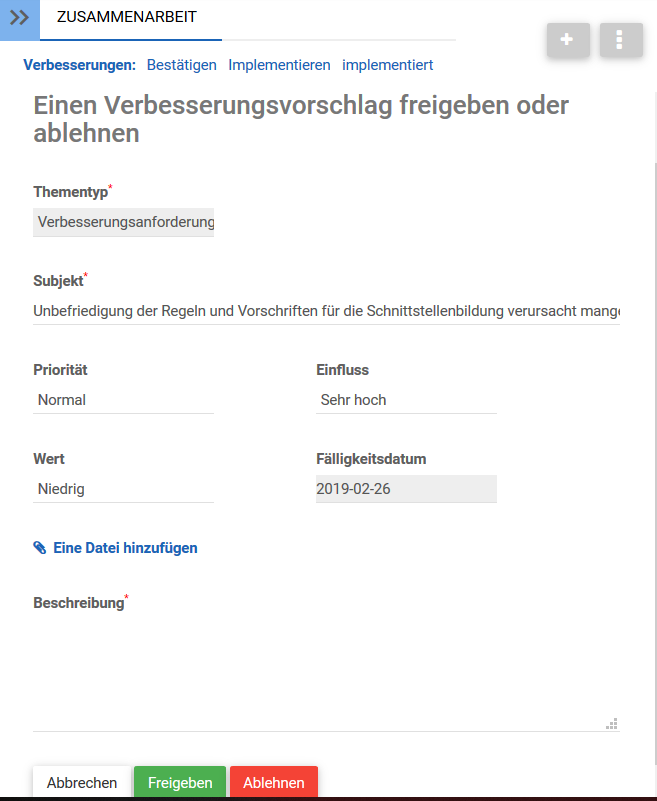Click the 'Verbesserungen:' heading label
This screenshot has height=801, width=657.
[x=79, y=65]
